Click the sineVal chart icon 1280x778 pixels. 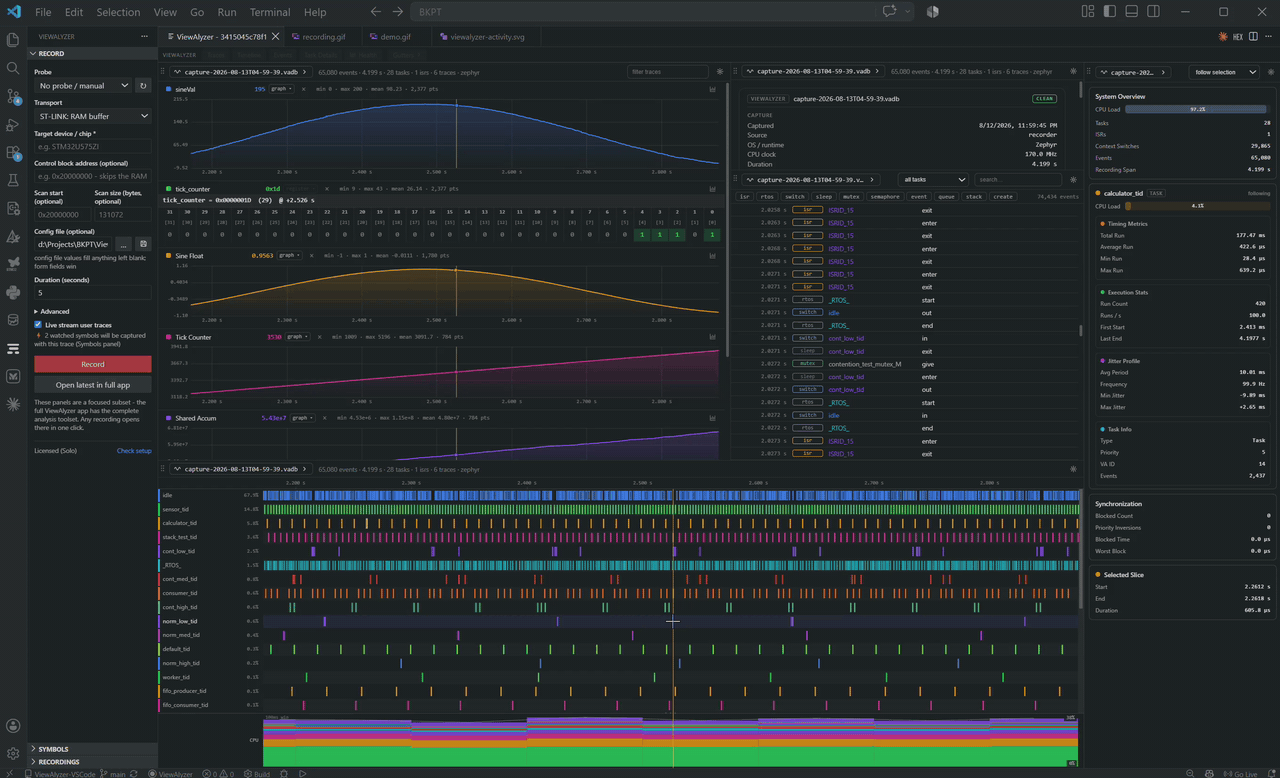pyautogui.click(x=713, y=89)
